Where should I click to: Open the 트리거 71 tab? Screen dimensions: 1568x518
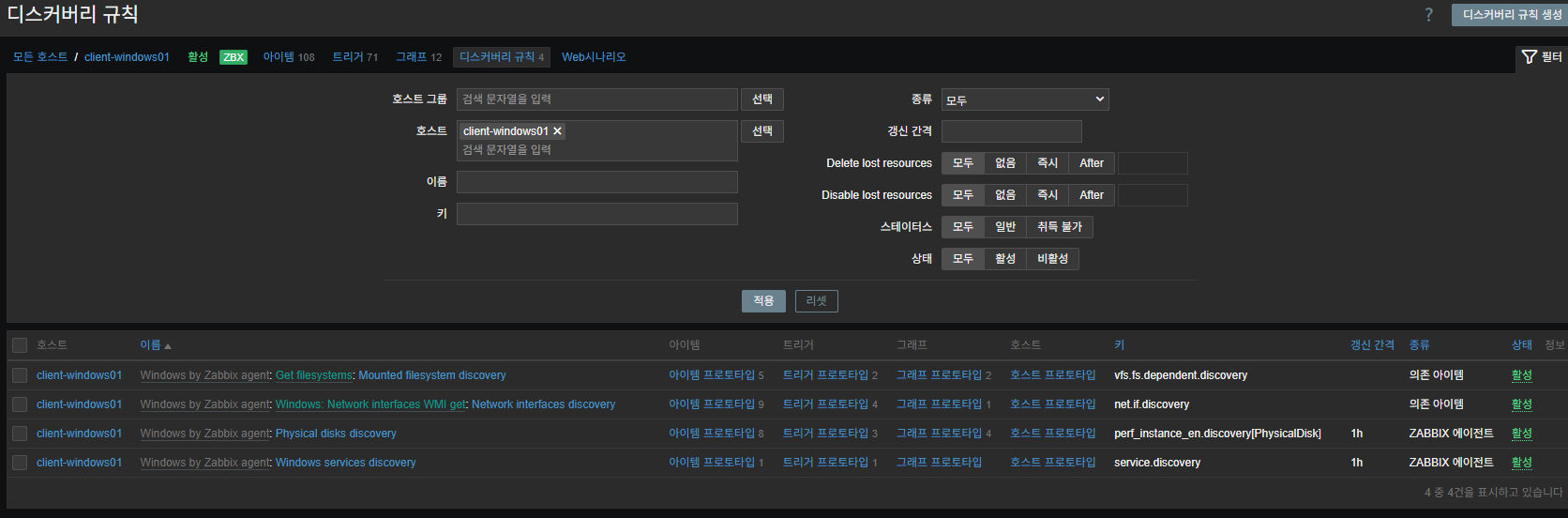point(355,57)
